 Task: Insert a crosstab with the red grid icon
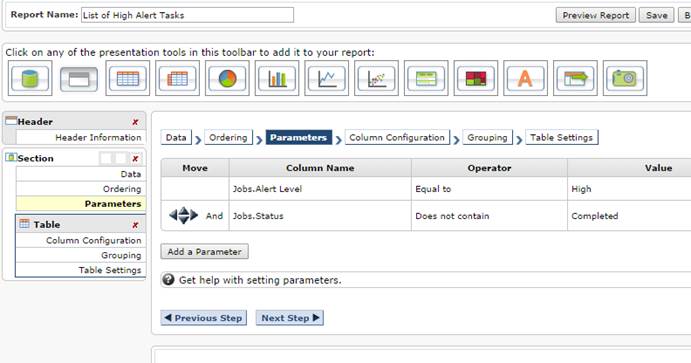[178, 78]
